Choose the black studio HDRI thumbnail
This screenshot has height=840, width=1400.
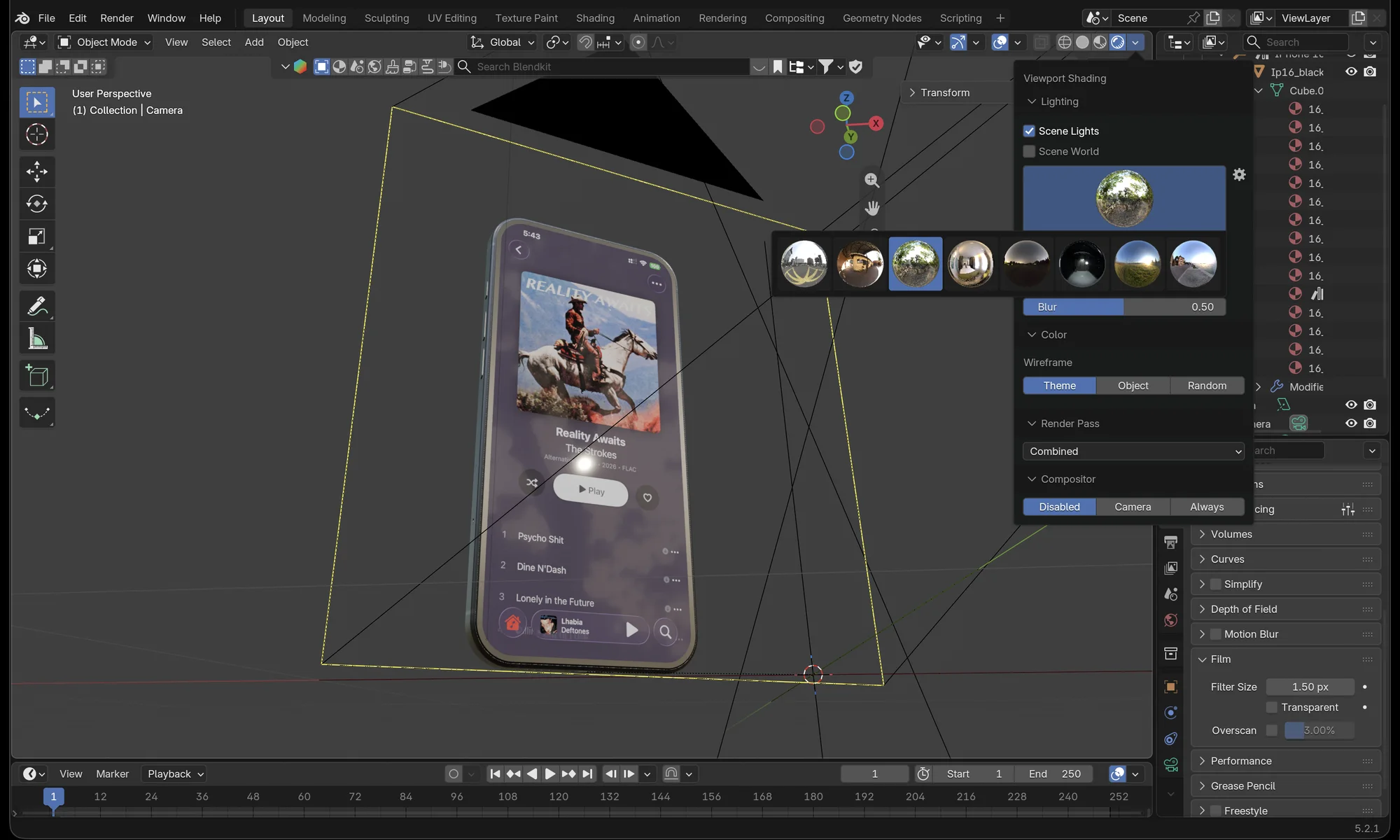1082,264
